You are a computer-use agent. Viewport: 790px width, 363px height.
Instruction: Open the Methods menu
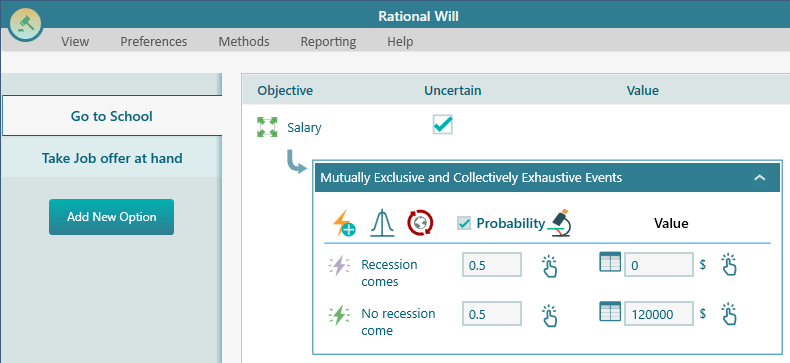(x=244, y=41)
